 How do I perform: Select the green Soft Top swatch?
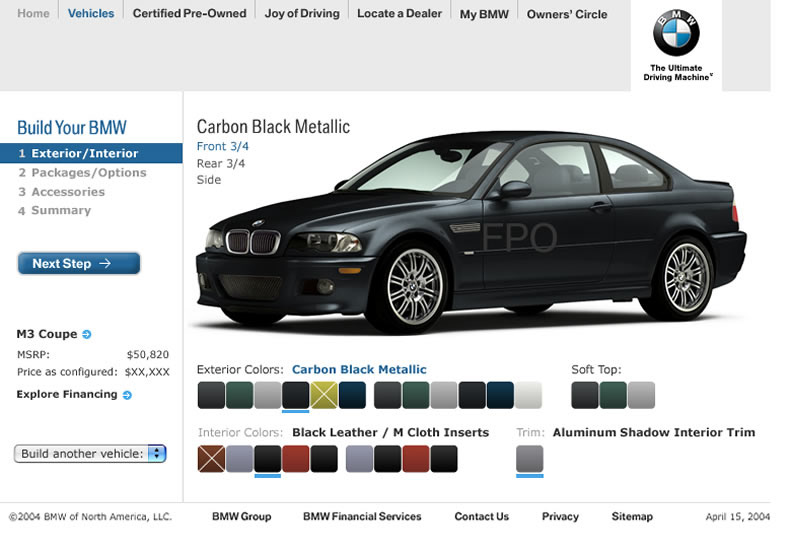pyautogui.click(x=613, y=395)
